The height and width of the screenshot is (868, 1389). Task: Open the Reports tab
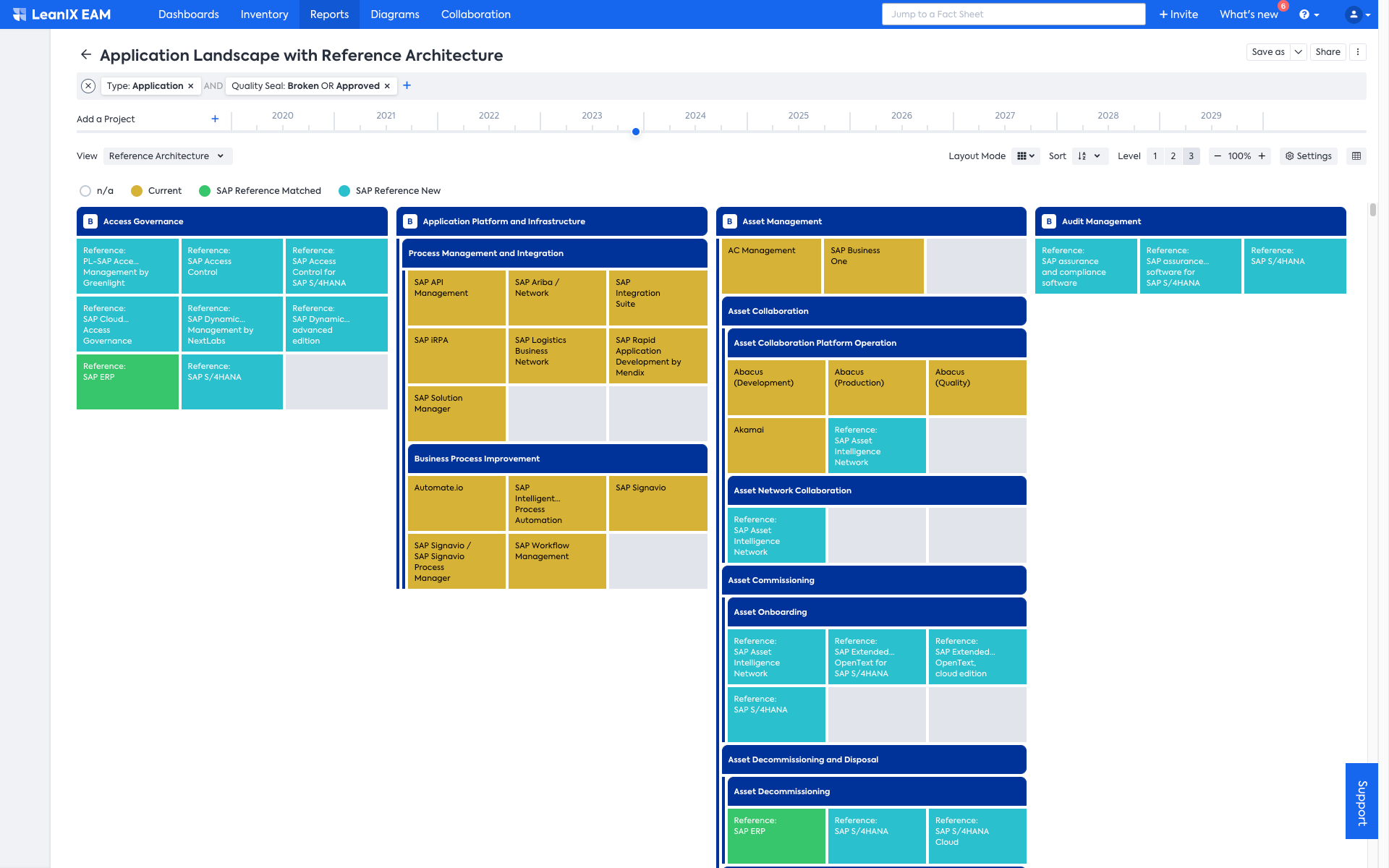click(x=329, y=14)
